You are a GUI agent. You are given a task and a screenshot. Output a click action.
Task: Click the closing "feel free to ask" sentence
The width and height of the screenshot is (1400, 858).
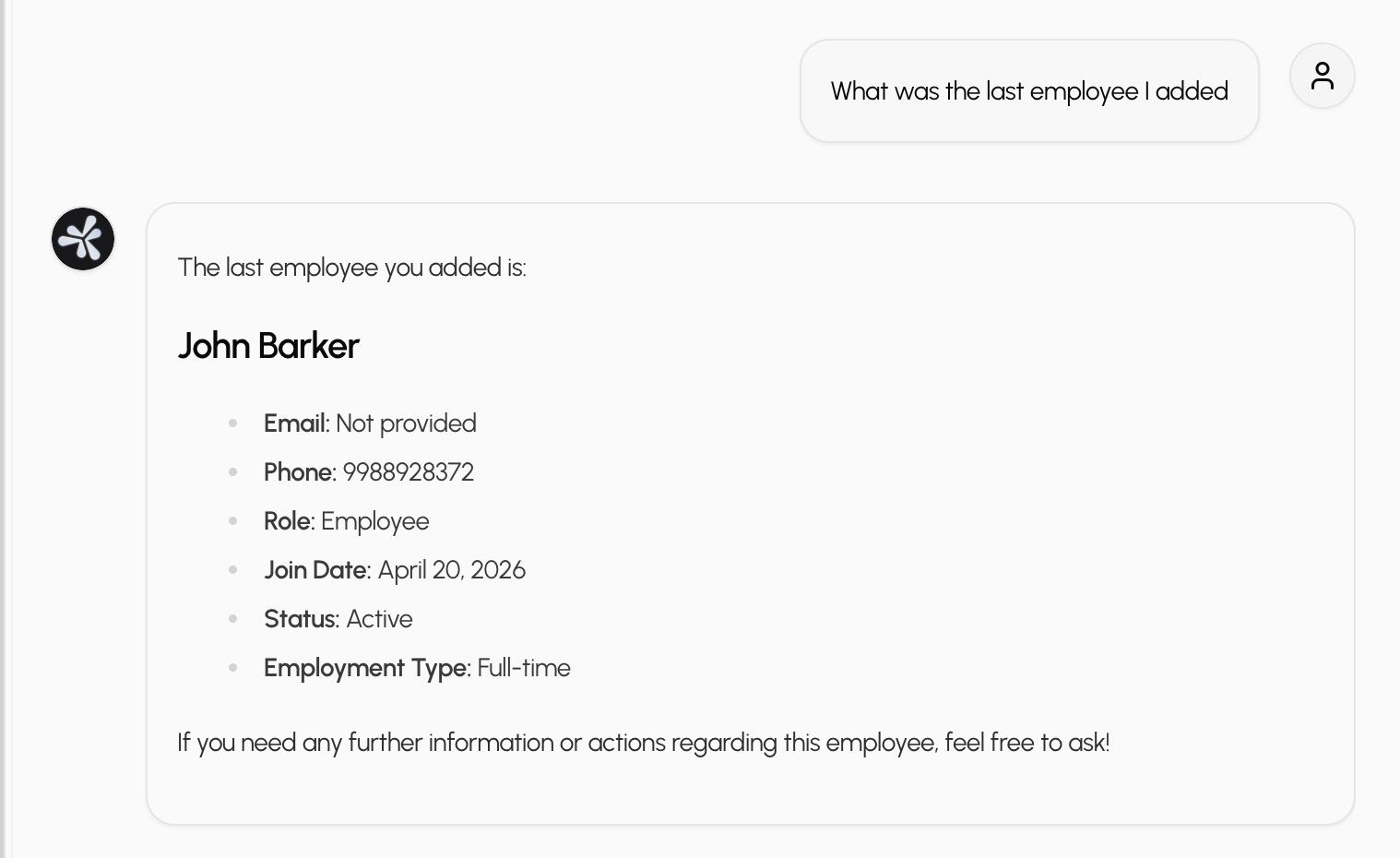tap(643, 743)
